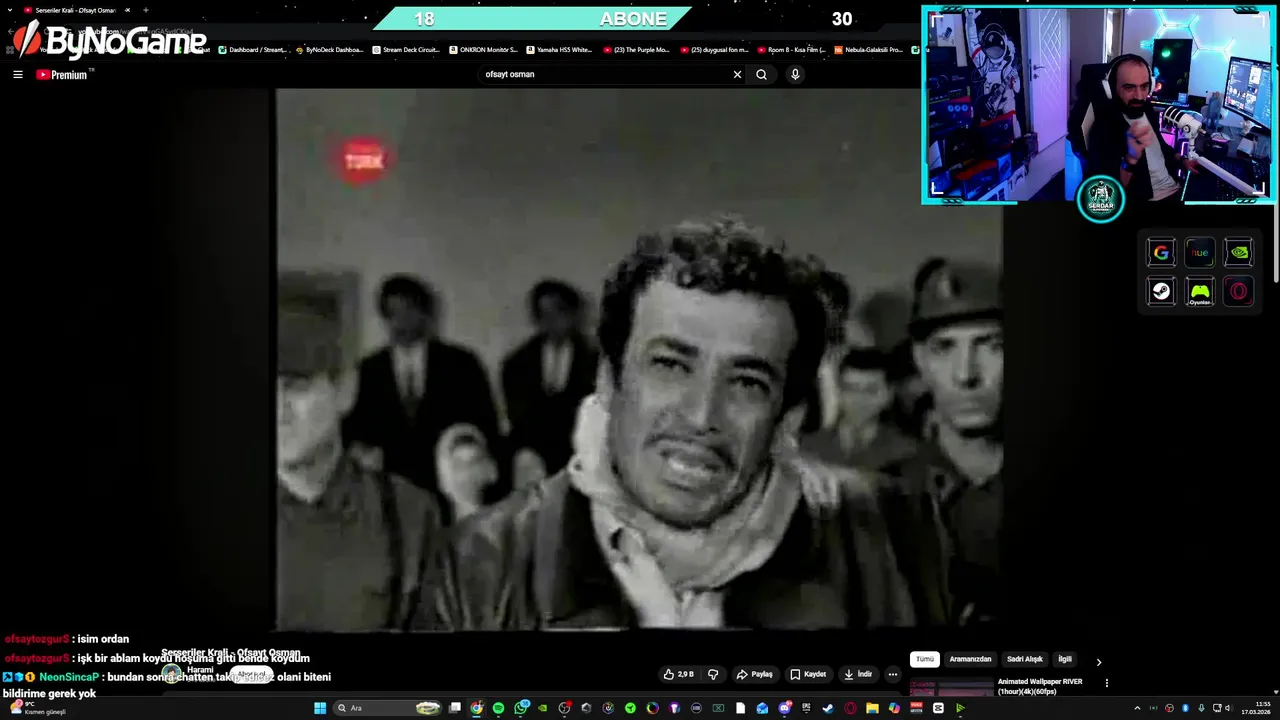Open Animated Wallpaper RIVER video thumbnail
The width and height of the screenshot is (1280, 720).
coord(951,688)
